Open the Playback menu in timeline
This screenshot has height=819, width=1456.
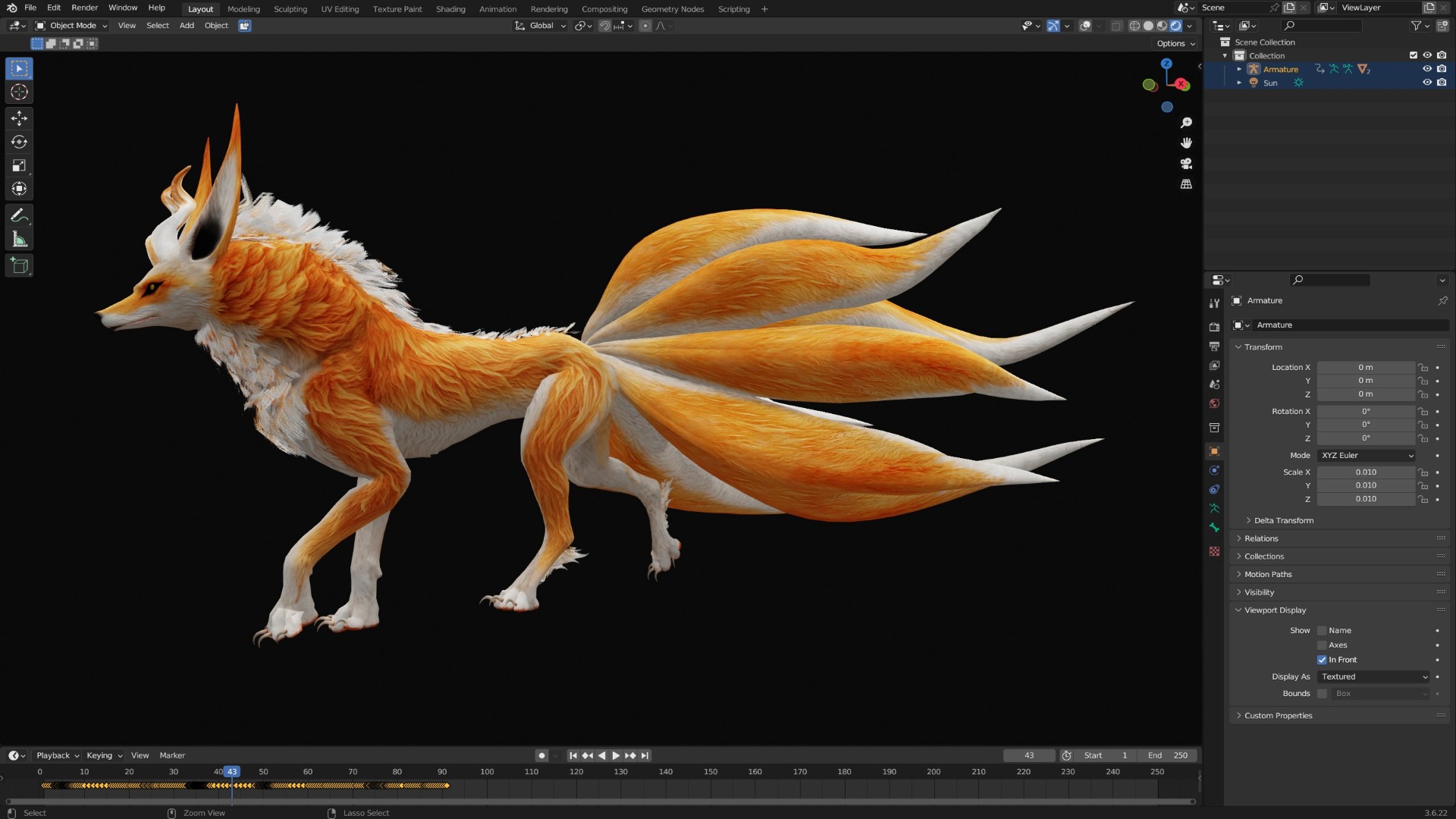pyautogui.click(x=58, y=756)
